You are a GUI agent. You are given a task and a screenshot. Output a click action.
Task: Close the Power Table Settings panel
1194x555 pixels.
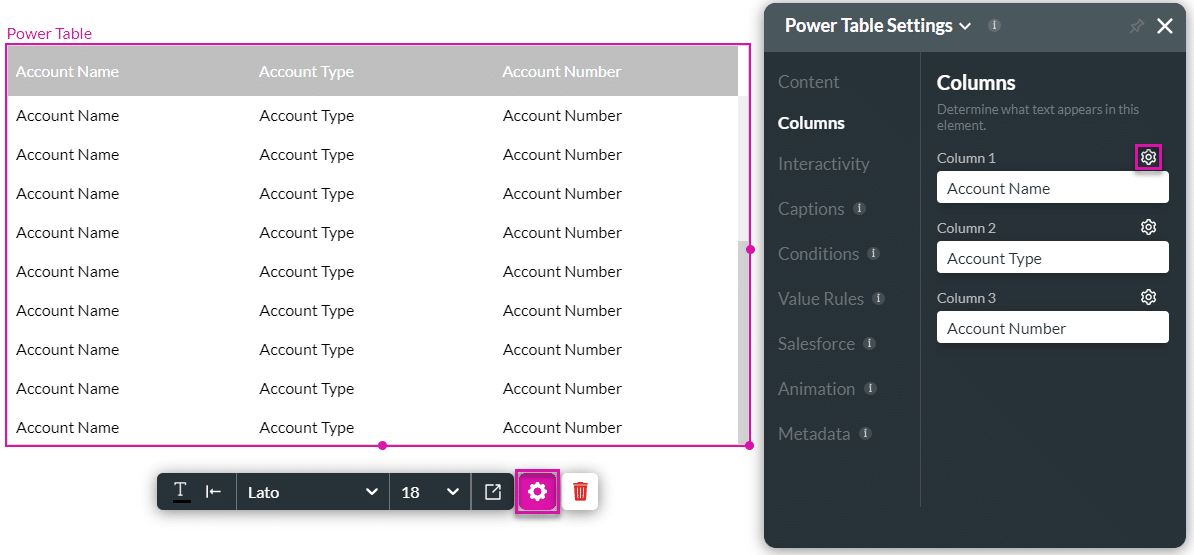tap(1165, 27)
